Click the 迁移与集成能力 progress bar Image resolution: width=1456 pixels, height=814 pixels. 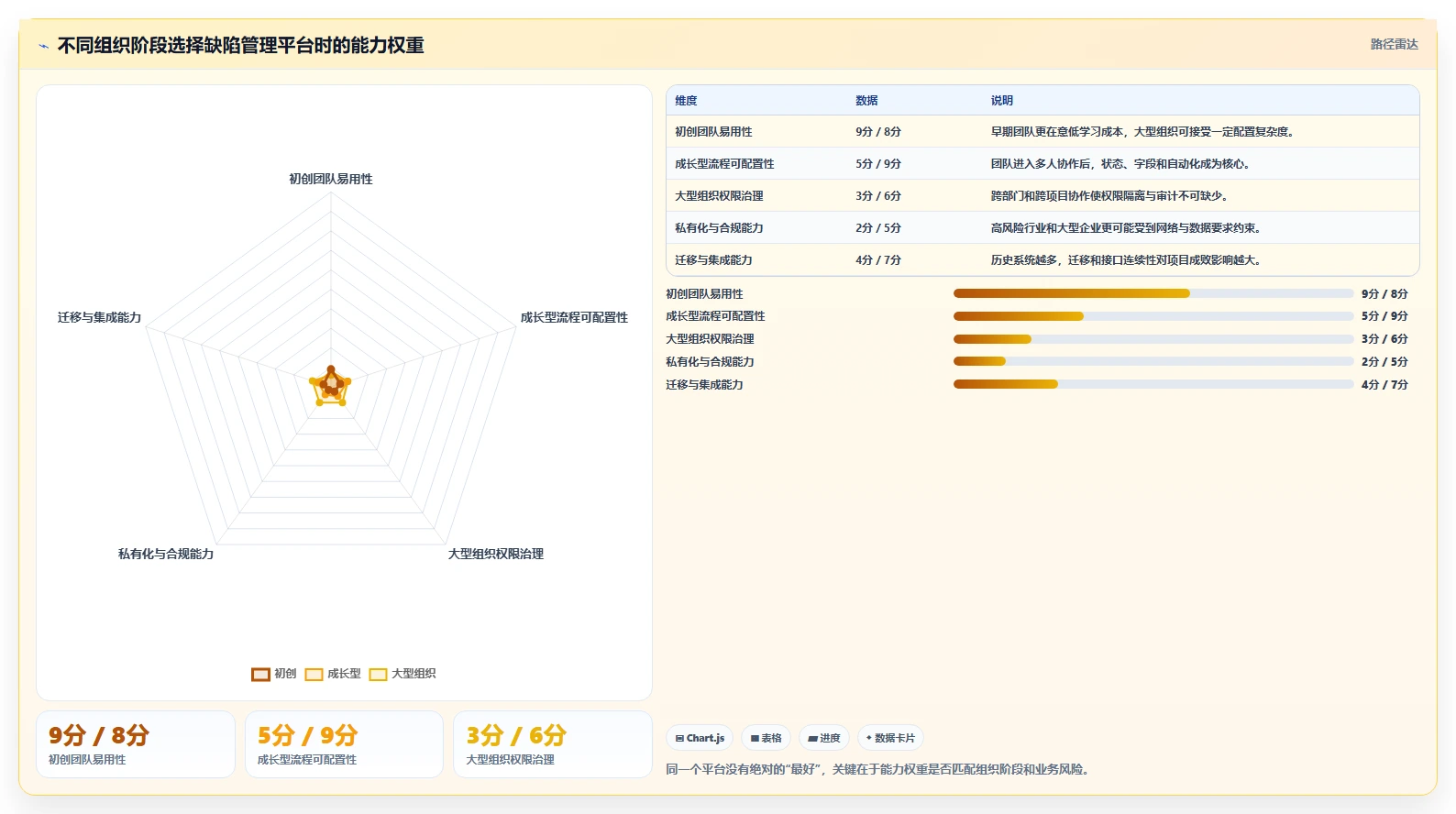(1153, 384)
